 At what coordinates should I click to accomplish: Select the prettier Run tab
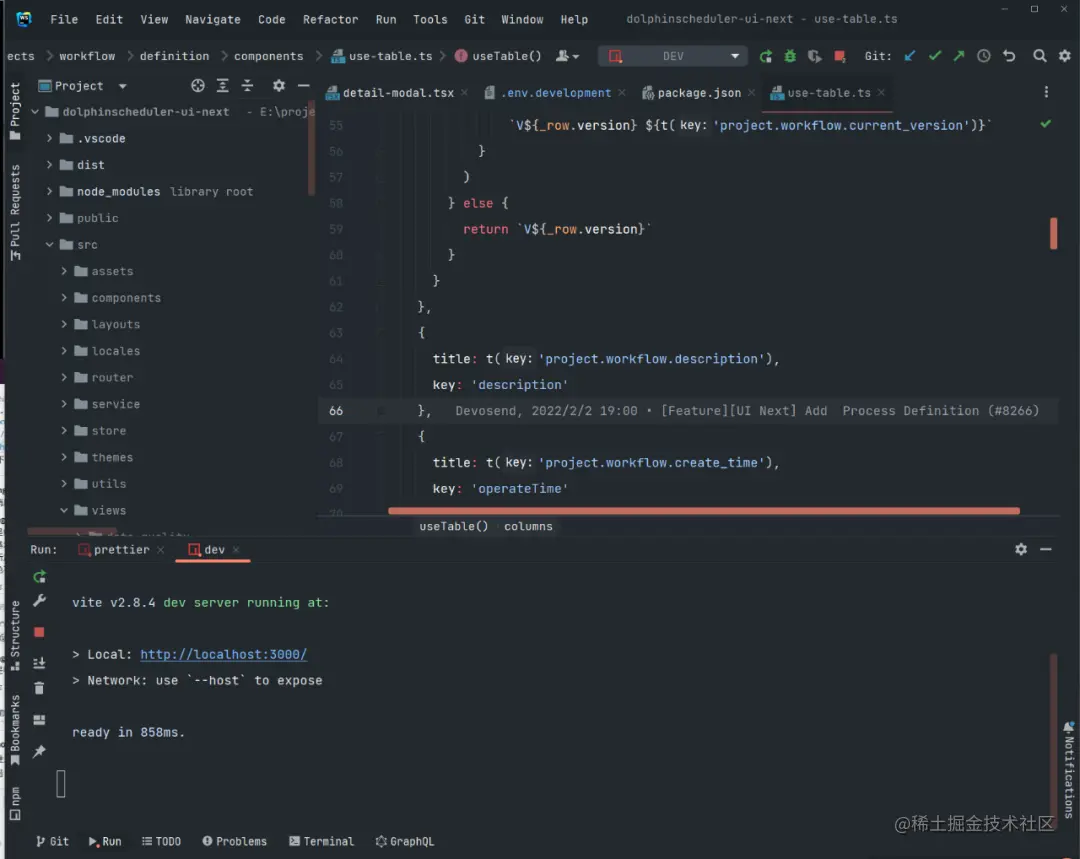click(121, 550)
